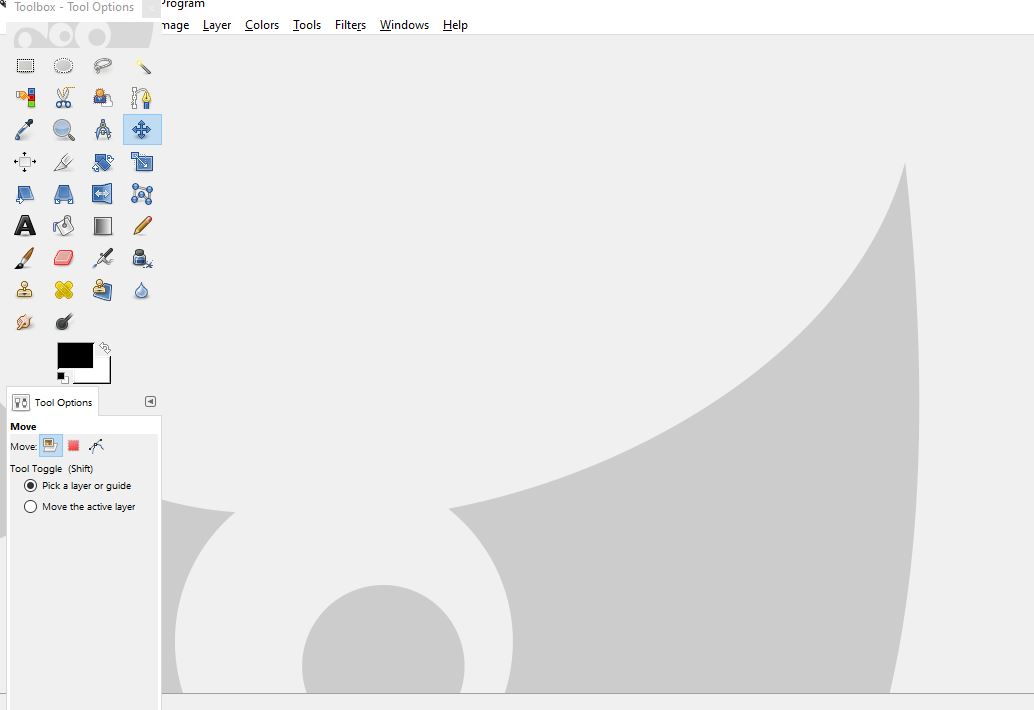Open the Help menu
Viewport: 1034px width, 710px height.
coord(455,25)
